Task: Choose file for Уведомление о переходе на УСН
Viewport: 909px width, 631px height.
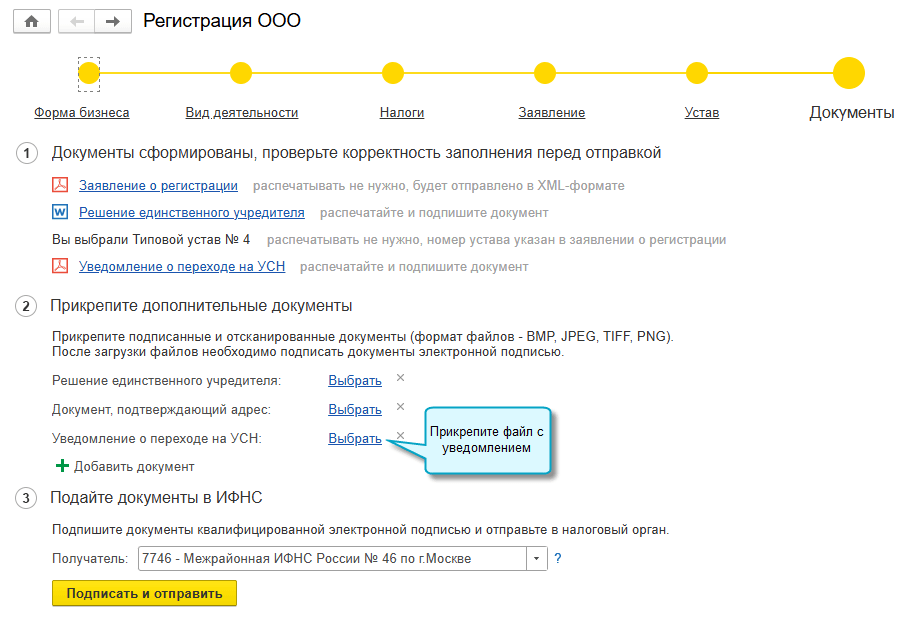Action: coord(354,438)
